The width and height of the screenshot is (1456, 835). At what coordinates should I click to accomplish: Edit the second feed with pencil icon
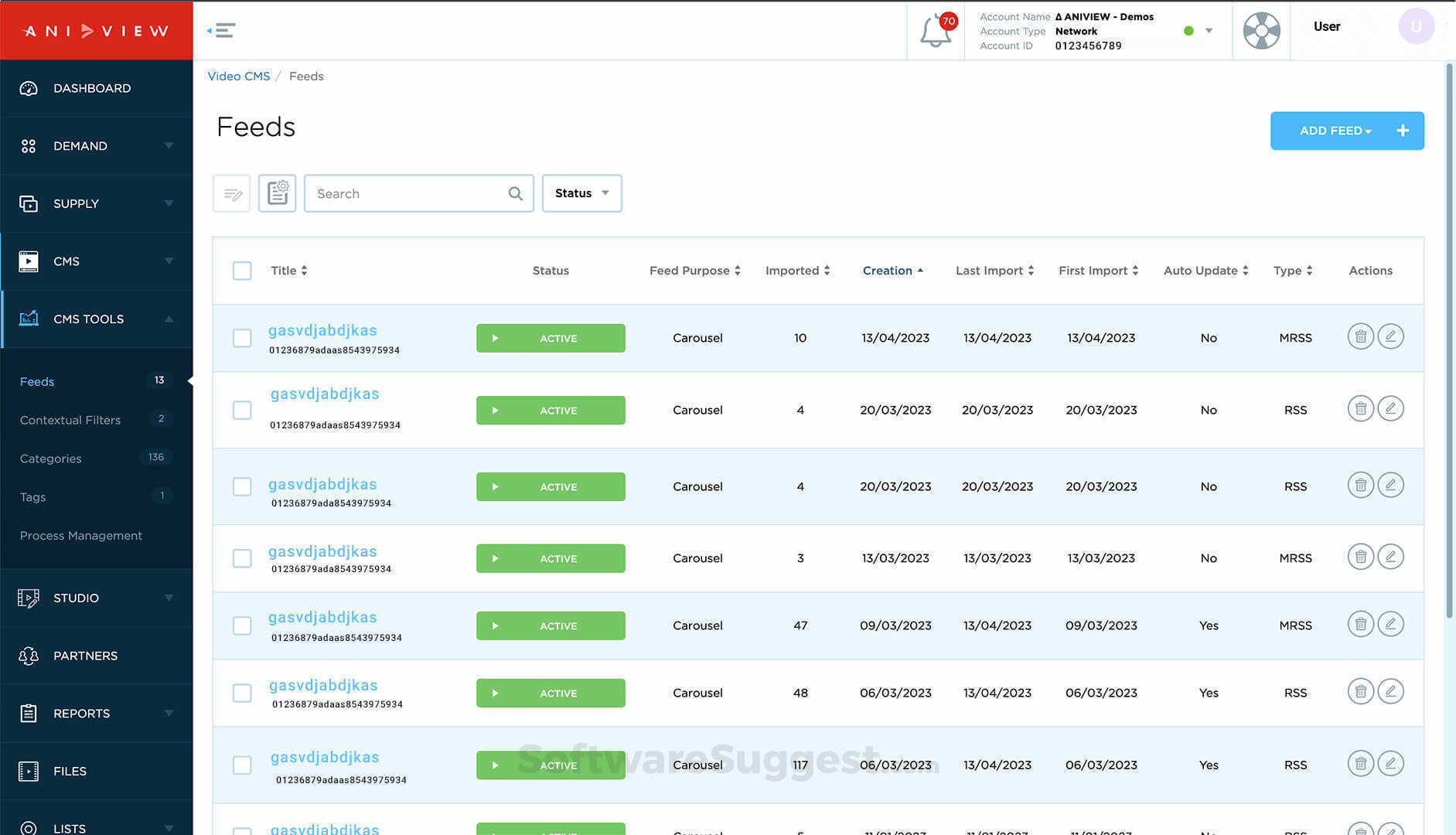pyautogui.click(x=1390, y=408)
